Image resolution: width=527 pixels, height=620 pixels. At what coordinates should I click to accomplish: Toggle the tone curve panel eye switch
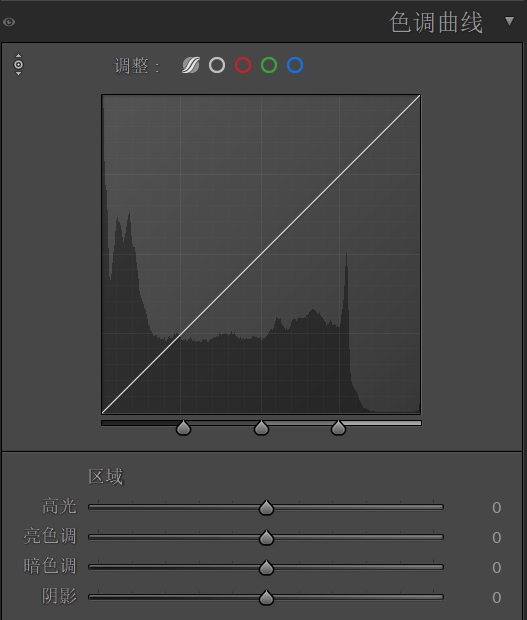9,22
